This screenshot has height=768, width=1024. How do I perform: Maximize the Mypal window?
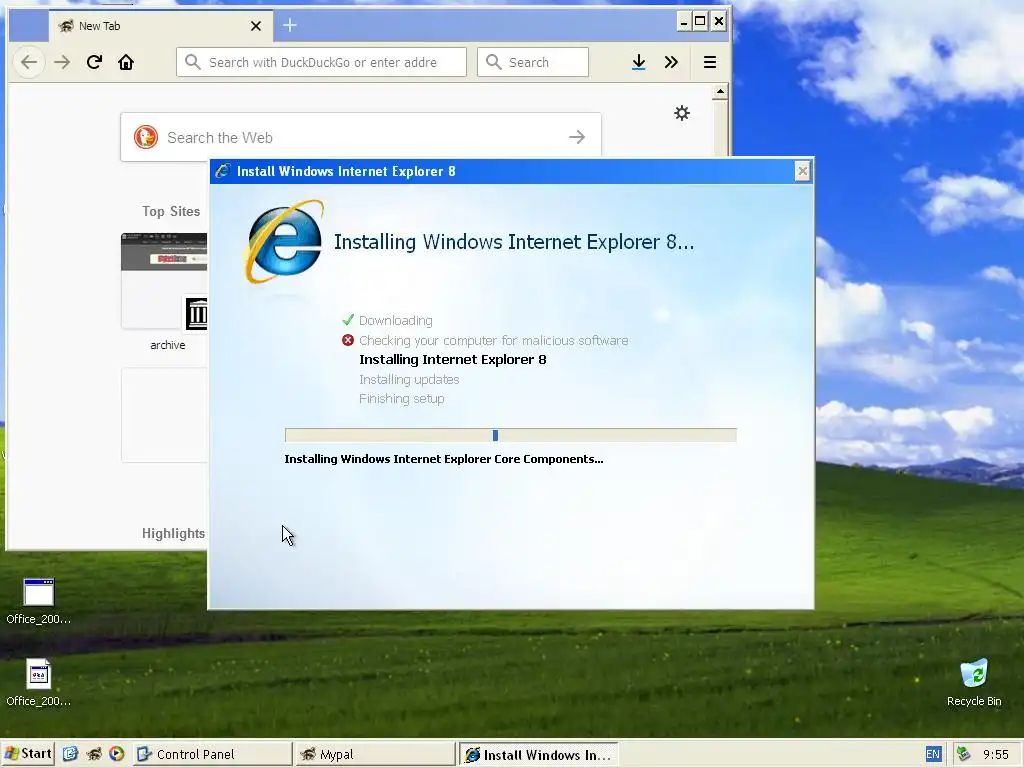pyautogui.click(x=700, y=22)
